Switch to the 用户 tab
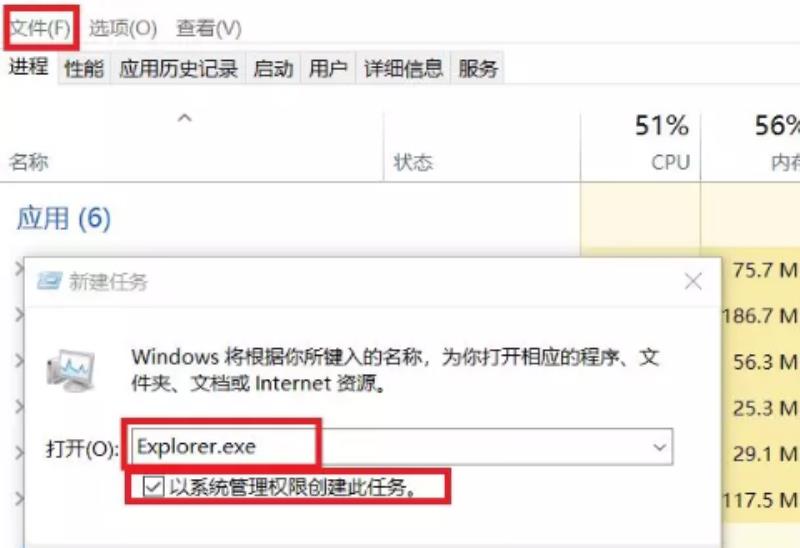 [328, 68]
